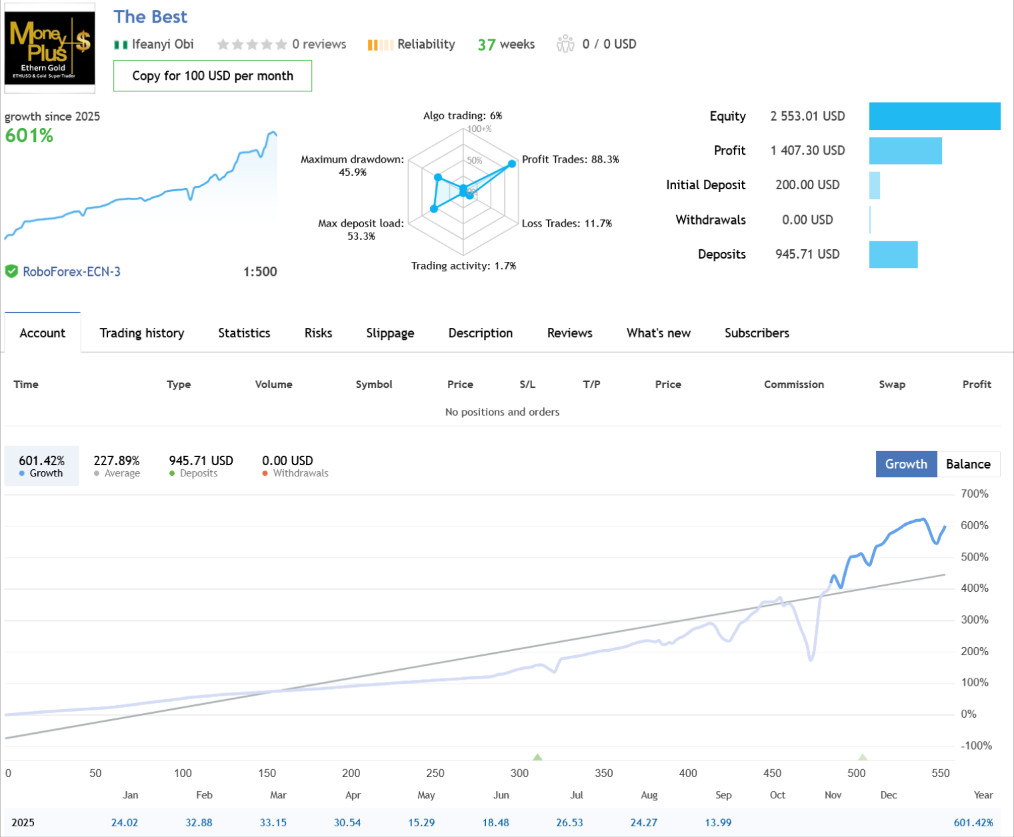Click the deposit triangle marker near 500
This screenshot has height=837, width=1014.
(x=862, y=757)
